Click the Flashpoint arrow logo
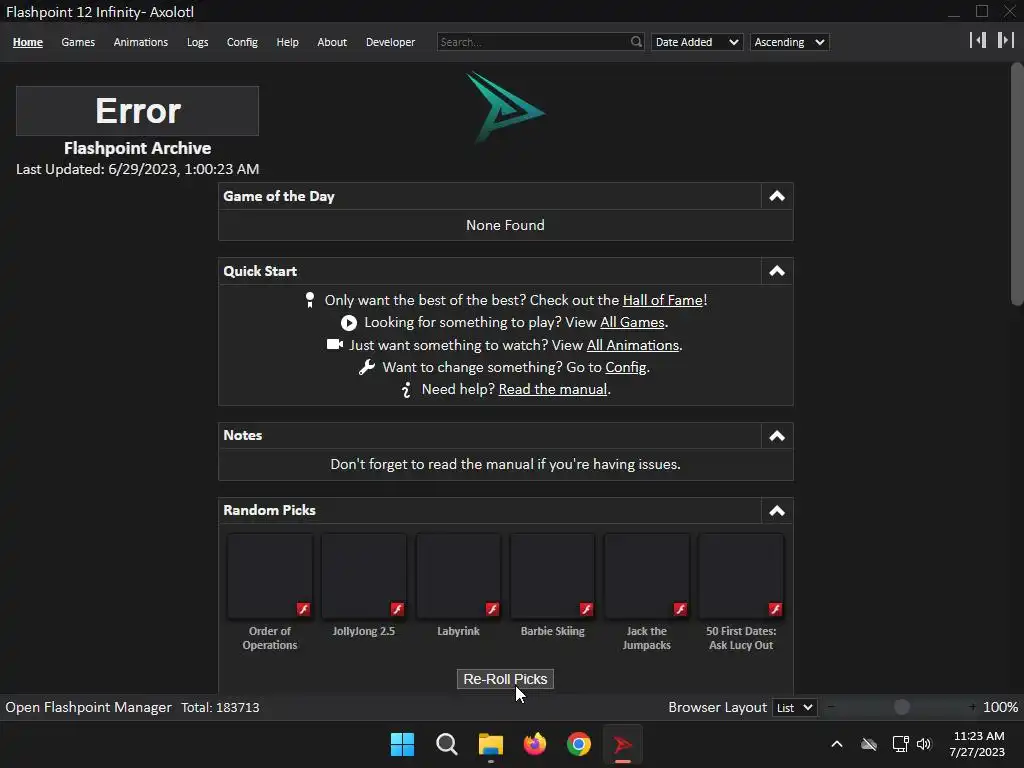 (x=505, y=107)
